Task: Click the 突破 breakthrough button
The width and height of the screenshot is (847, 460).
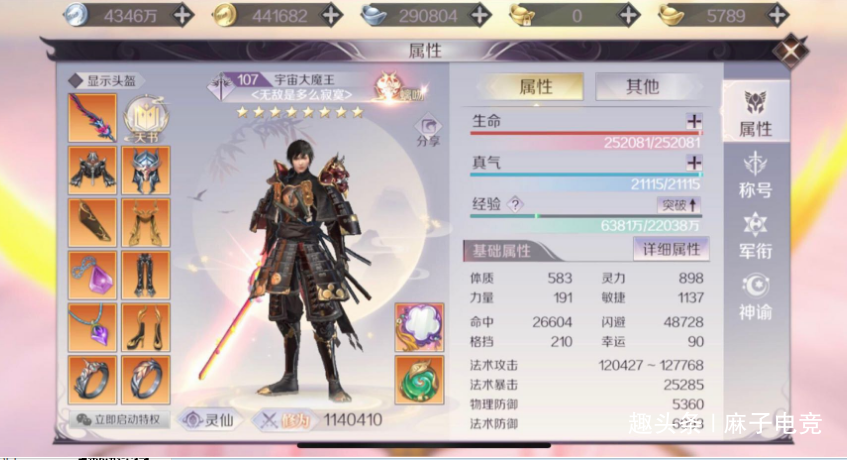Action: (679, 205)
